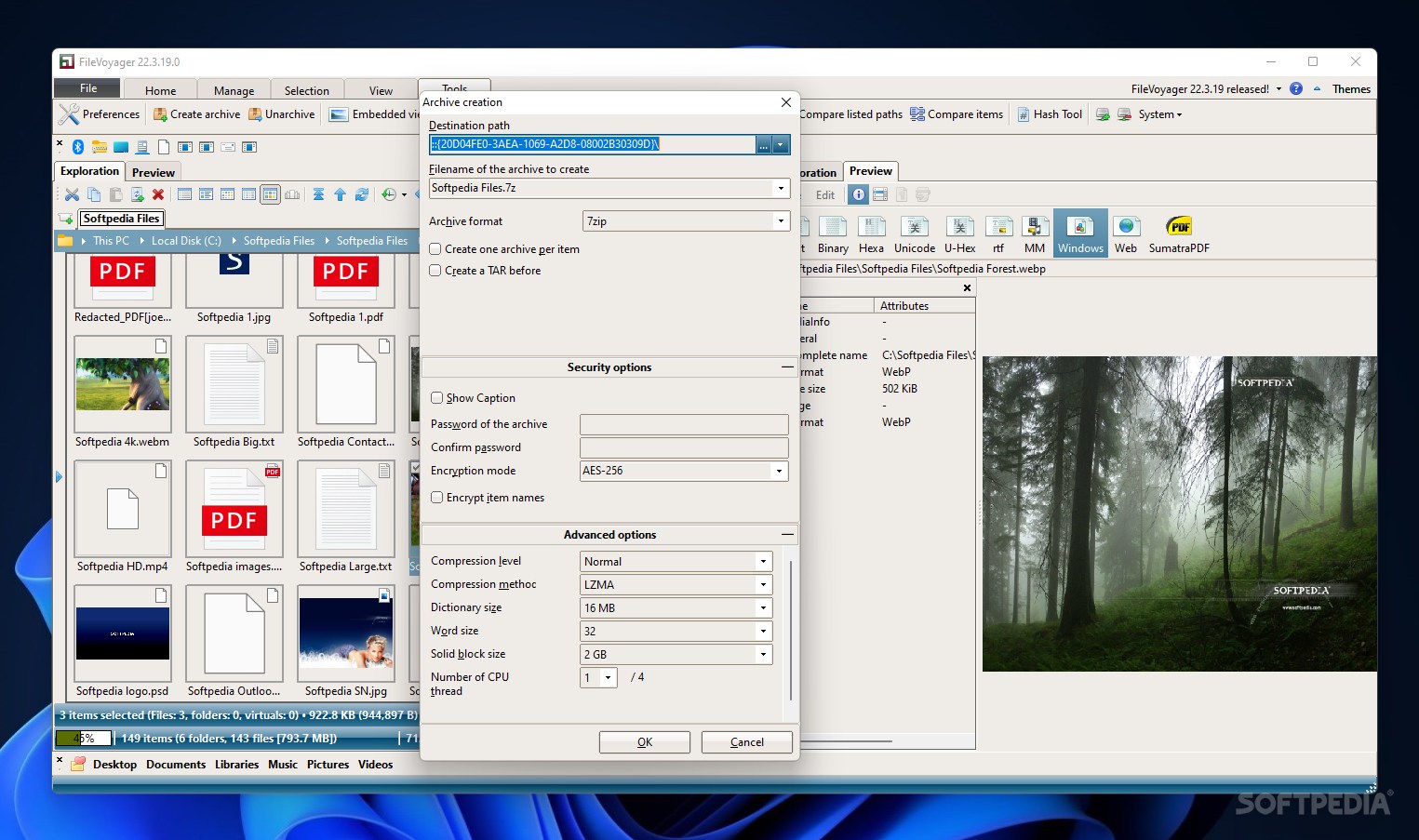Click the red X Delete icon
This screenshot has height=840, width=1419.
point(158,194)
